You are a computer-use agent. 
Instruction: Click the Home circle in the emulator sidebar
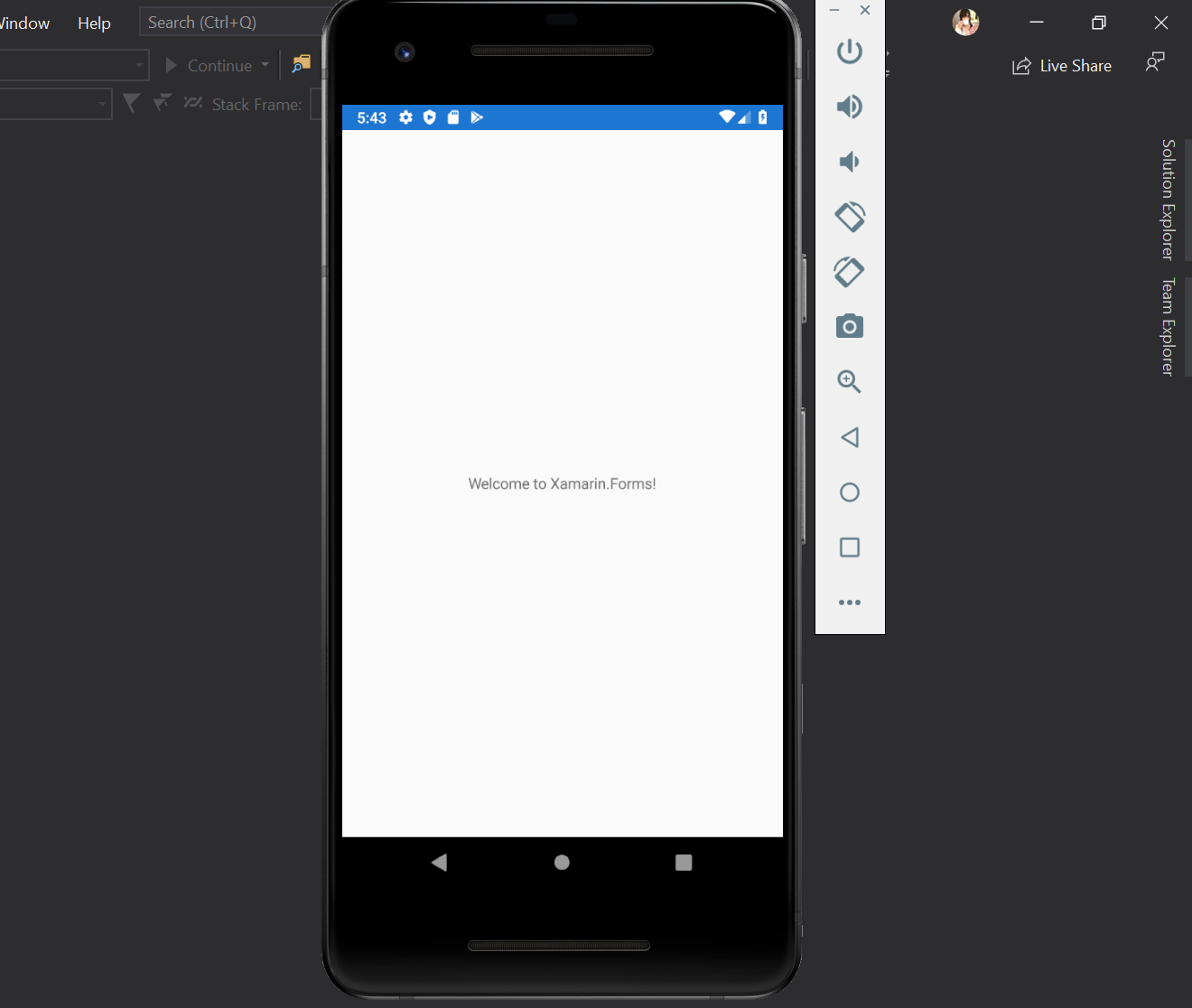pyautogui.click(x=850, y=492)
